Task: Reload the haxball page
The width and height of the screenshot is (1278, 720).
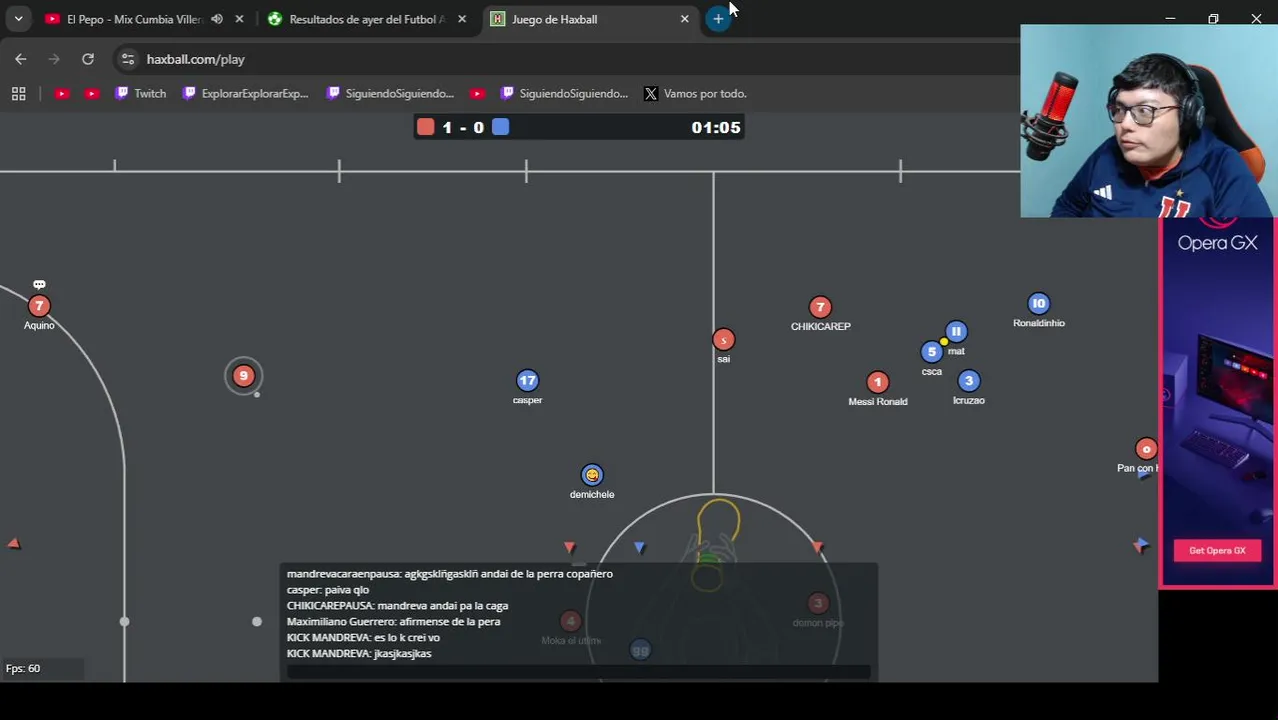Action: pos(88,59)
